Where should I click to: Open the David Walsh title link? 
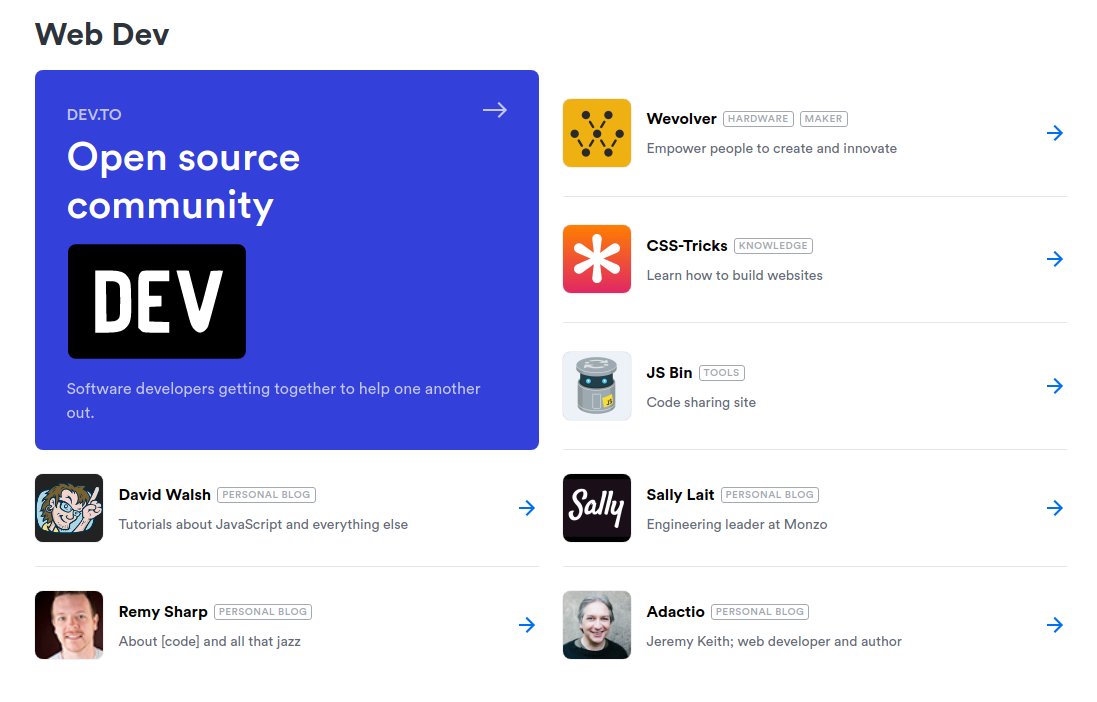coord(164,495)
